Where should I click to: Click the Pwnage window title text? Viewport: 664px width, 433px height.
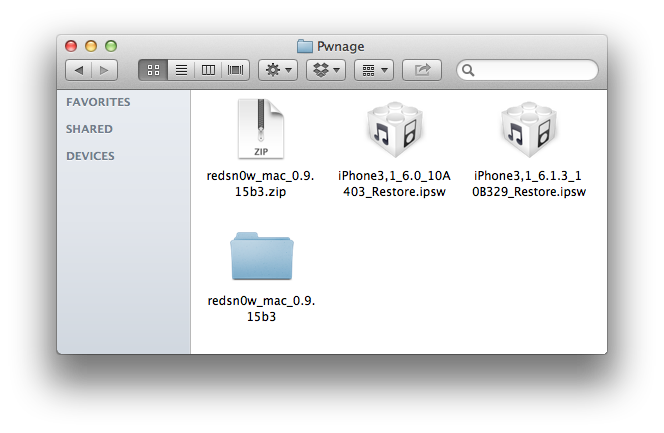tap(340, 46)
